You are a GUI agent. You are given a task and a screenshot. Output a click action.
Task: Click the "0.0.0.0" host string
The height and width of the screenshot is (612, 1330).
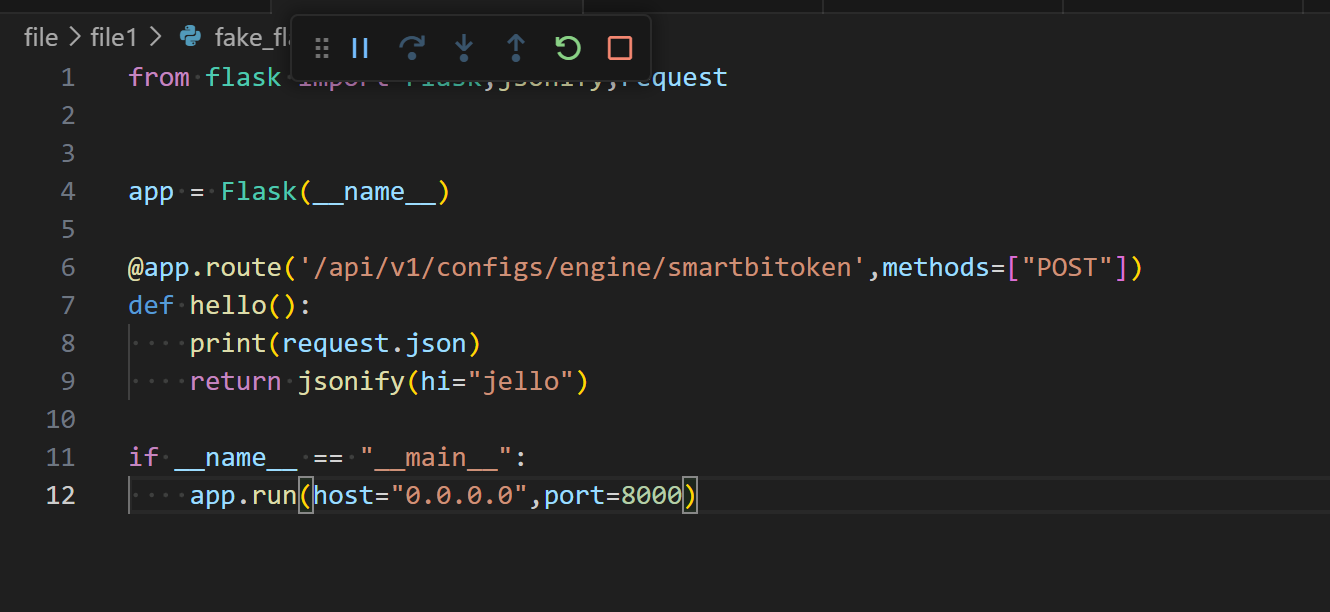point(459,495)
